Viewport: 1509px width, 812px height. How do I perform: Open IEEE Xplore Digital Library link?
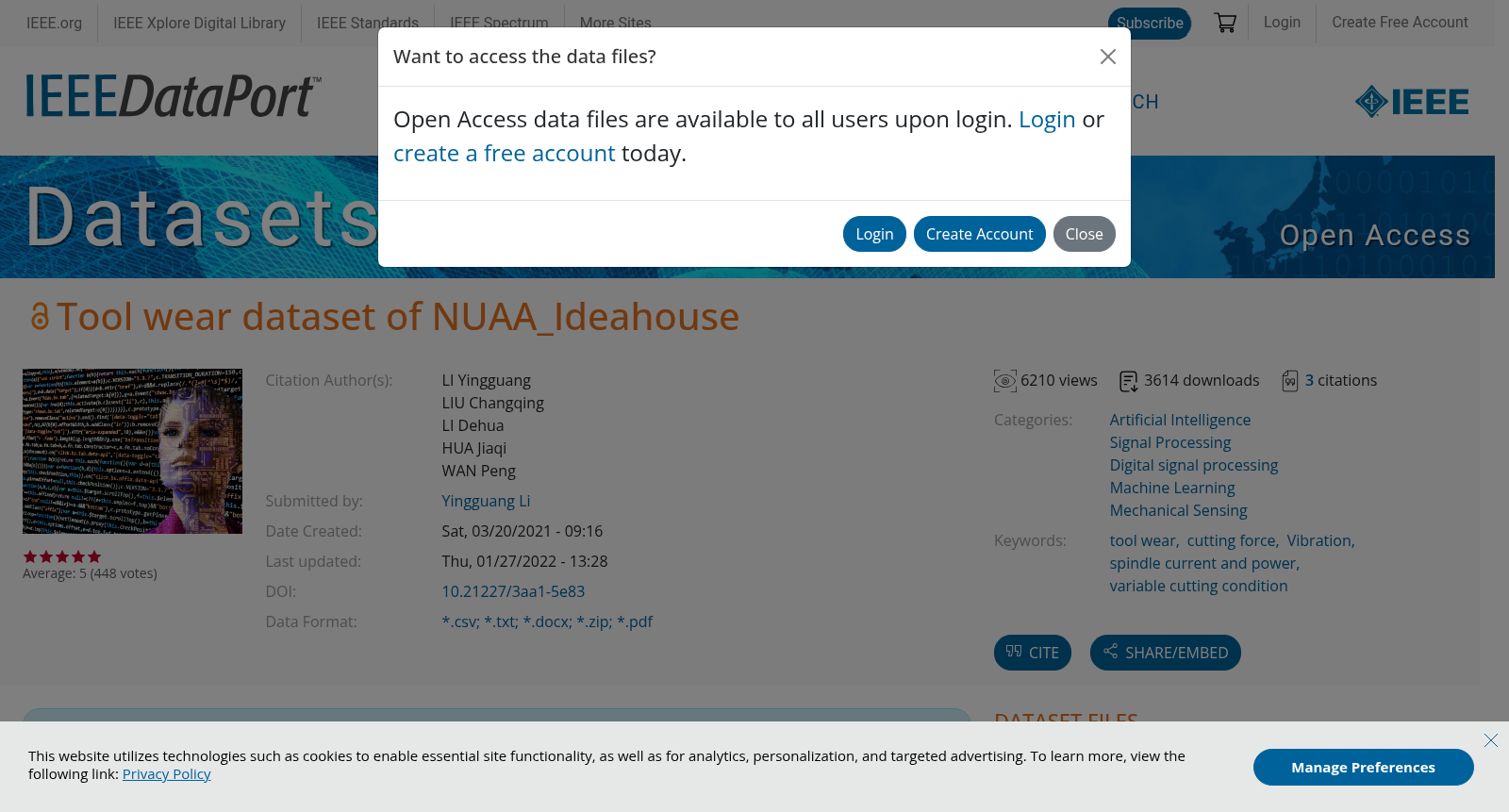pyautogui.click(x=200, y=23)
